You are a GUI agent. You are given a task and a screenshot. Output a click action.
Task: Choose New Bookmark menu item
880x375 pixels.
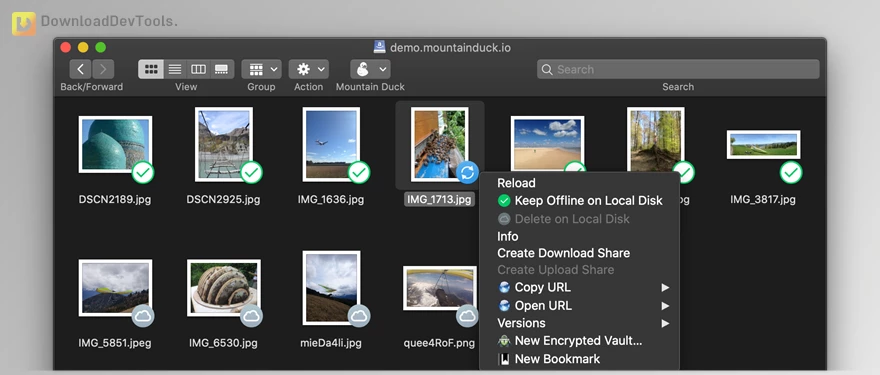pyautogui.click(x=579, y=359)
